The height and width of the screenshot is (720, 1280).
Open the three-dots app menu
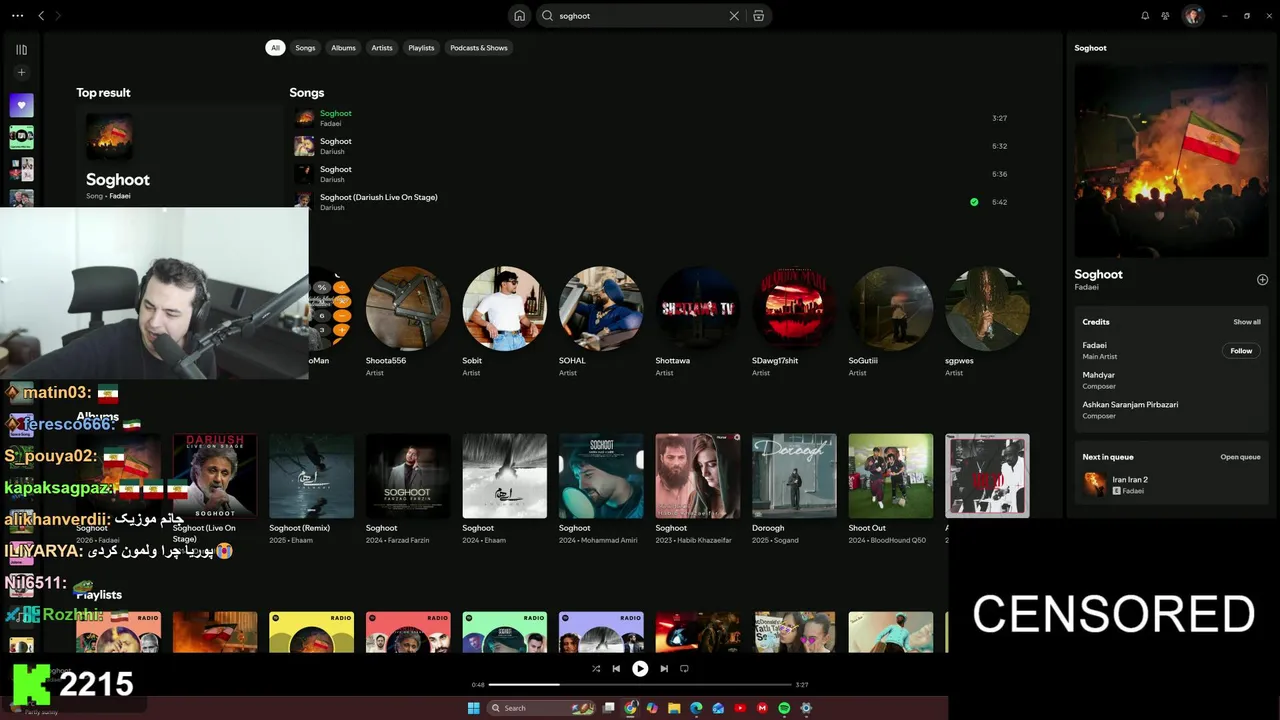[17, 16]
